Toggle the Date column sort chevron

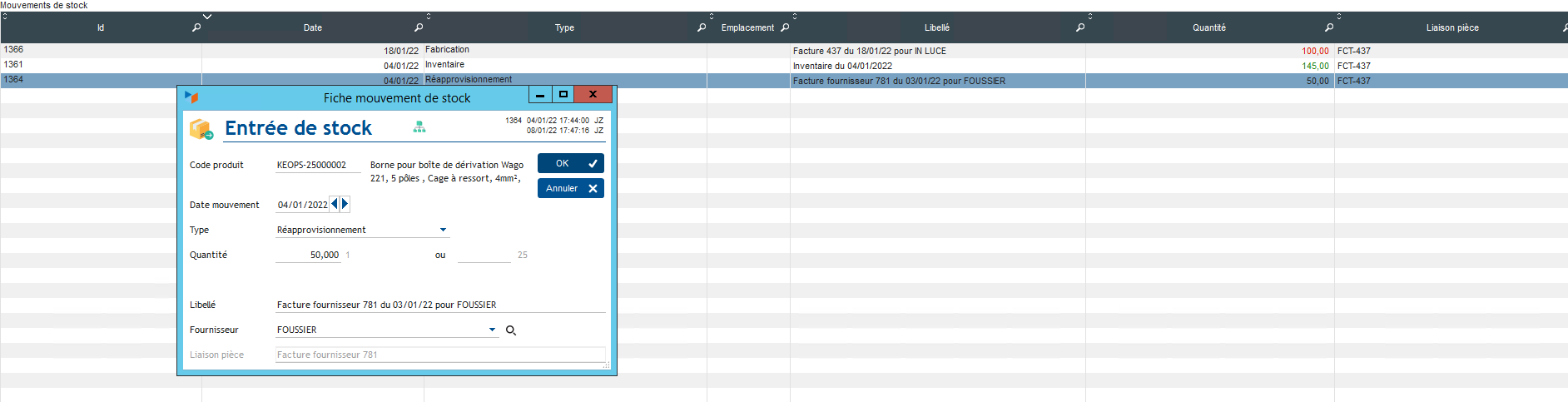click(207, 17)
